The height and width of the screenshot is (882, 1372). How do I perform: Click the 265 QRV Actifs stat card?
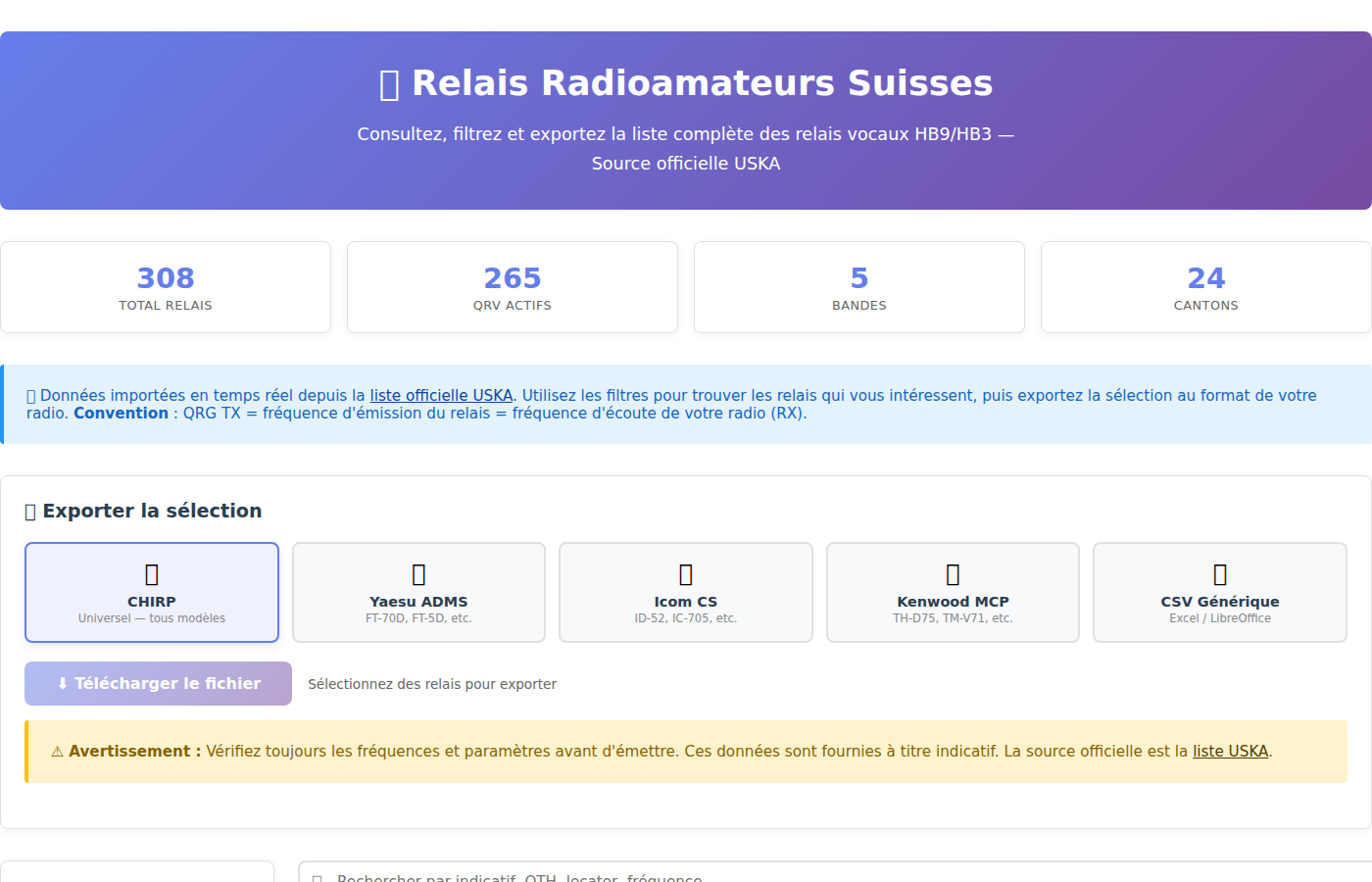coord(513,287)
